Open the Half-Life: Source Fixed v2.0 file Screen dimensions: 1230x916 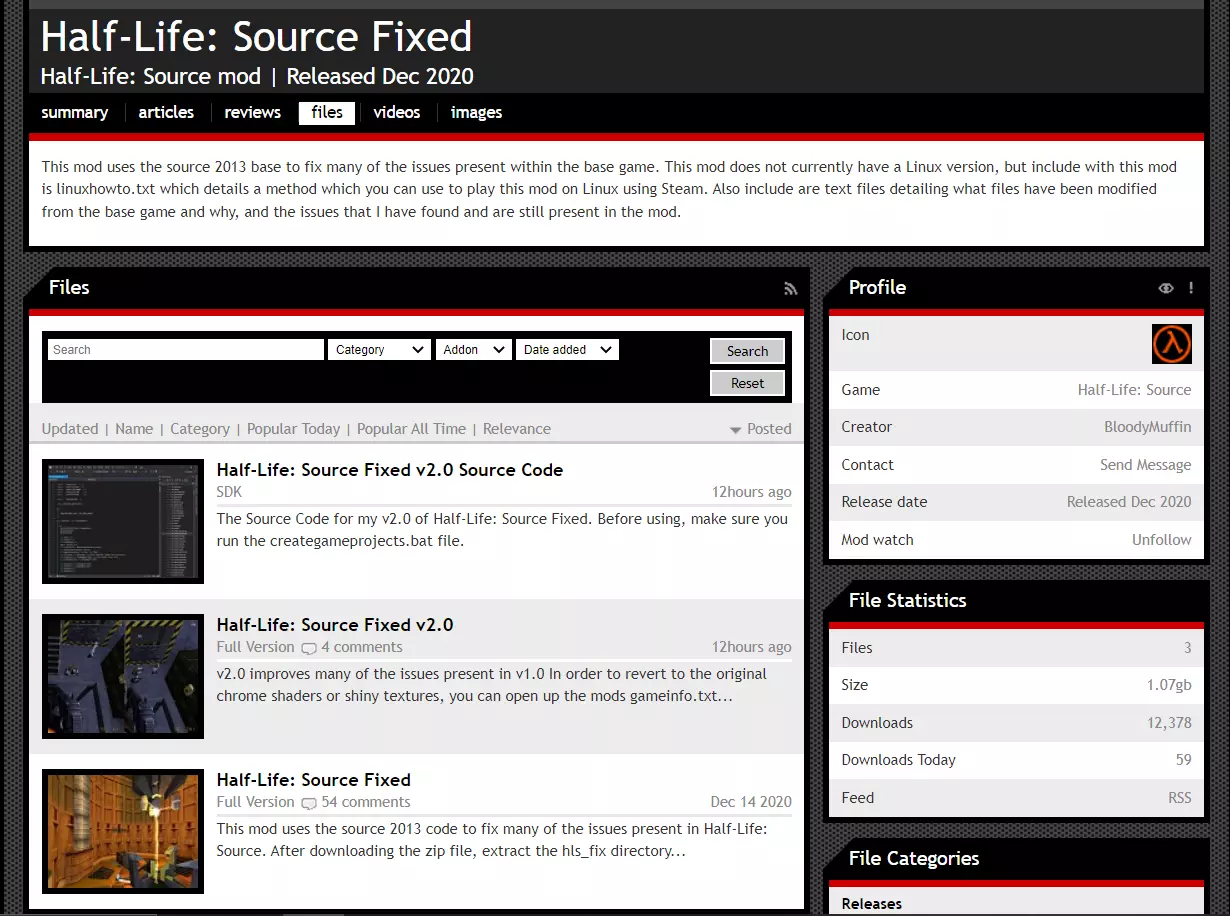pos(335,625)
